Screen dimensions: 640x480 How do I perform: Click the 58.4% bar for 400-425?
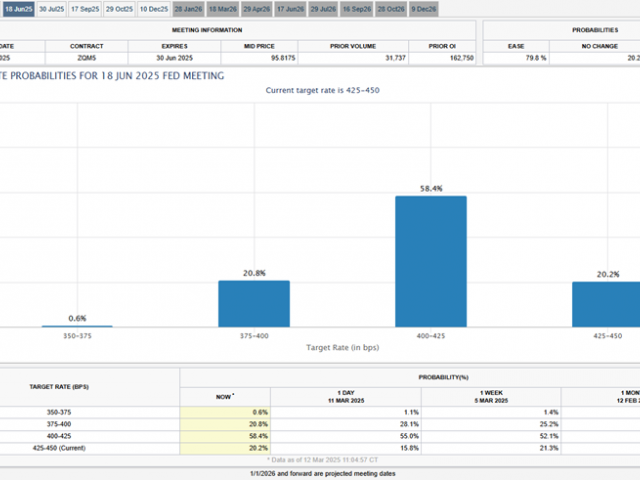point(431,261)
